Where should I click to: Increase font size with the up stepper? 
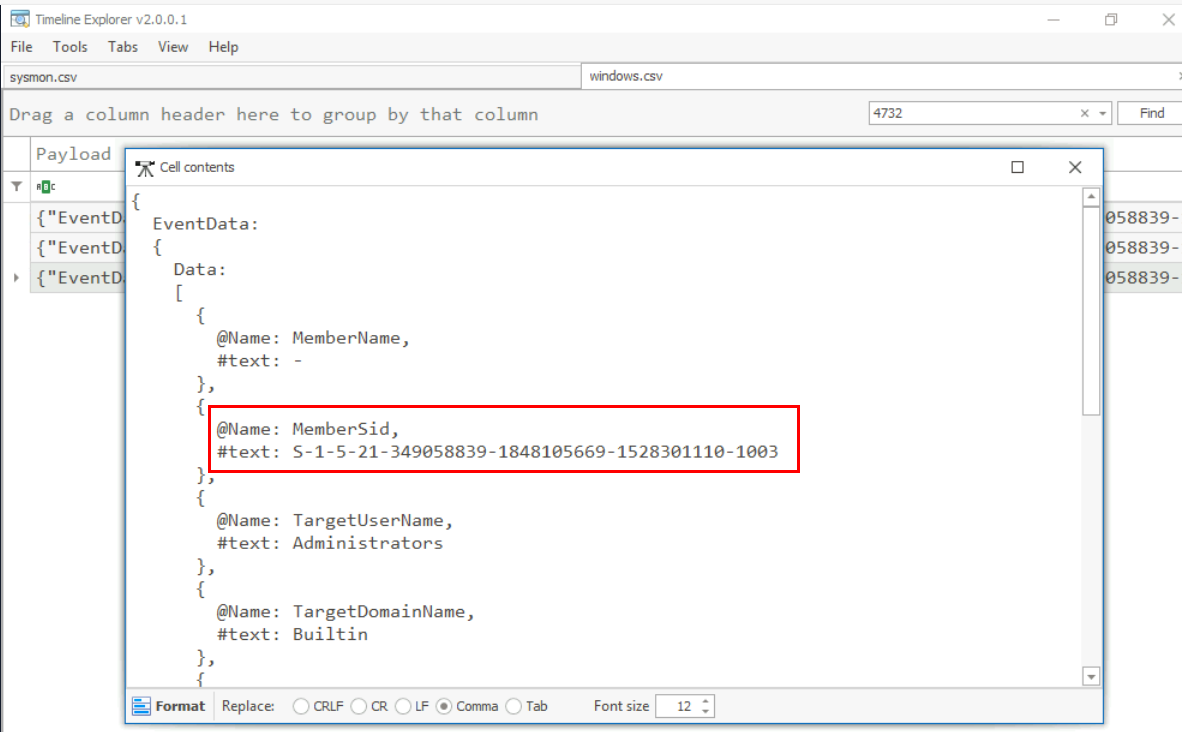pyautogui.click(x=707, y=701)
